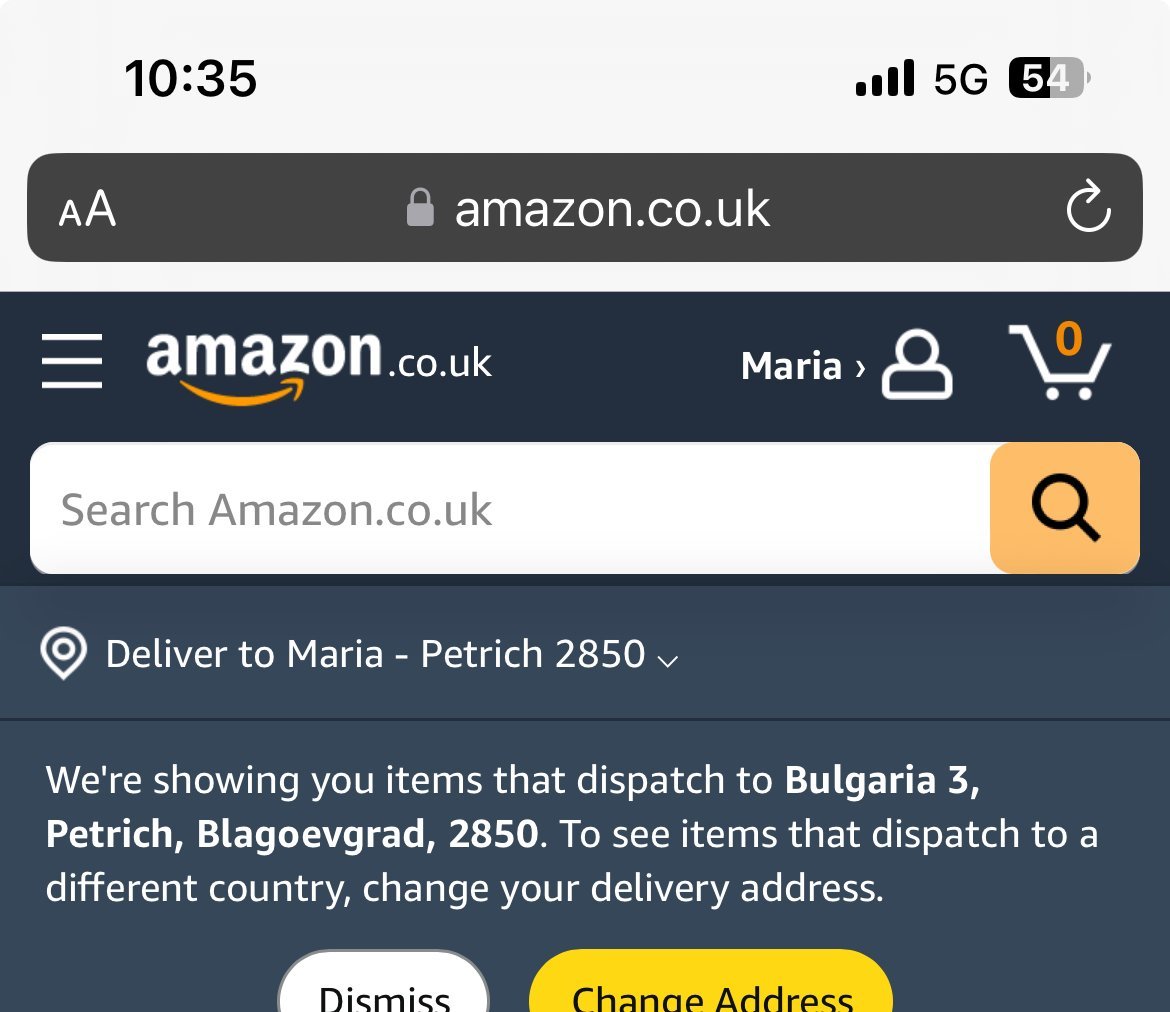Select Deliver to Maria - Petrich 2850
This screenshot has width=1170, height=1012.
click(375, 654)
